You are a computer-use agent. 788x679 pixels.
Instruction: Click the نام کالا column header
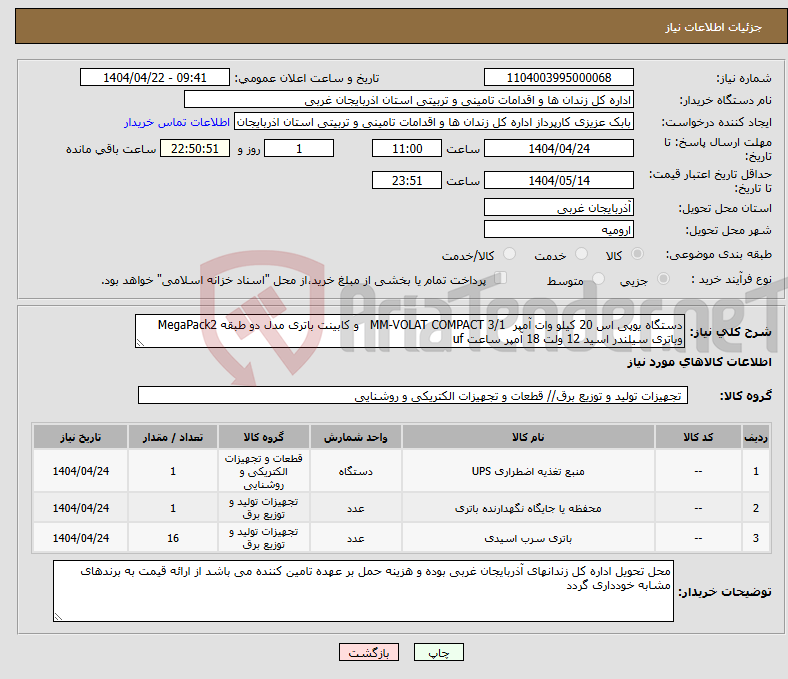(528, 437)
